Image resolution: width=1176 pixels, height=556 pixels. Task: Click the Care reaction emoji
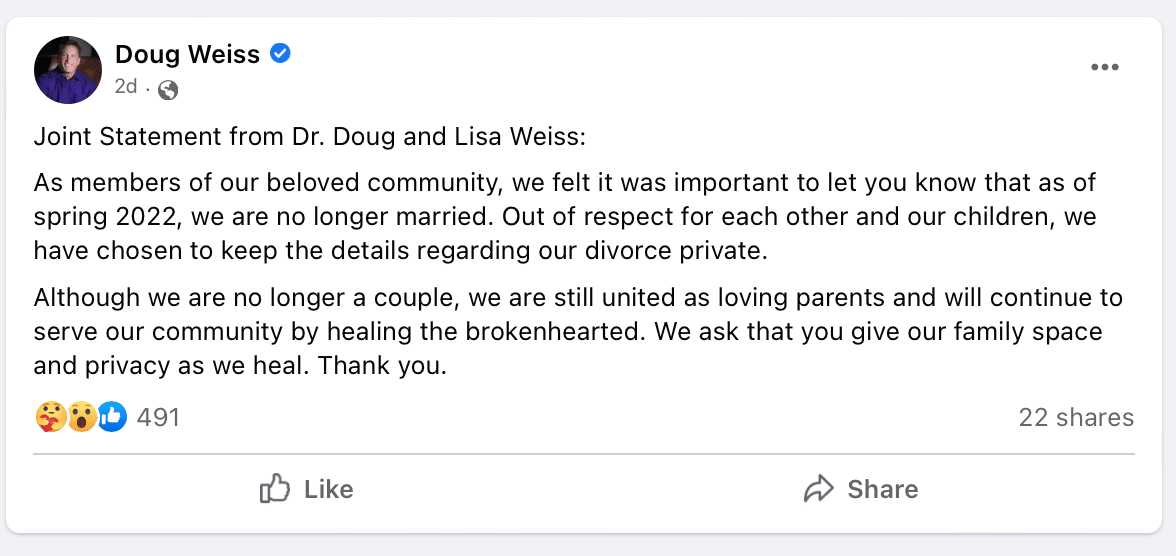pos(51,417)
